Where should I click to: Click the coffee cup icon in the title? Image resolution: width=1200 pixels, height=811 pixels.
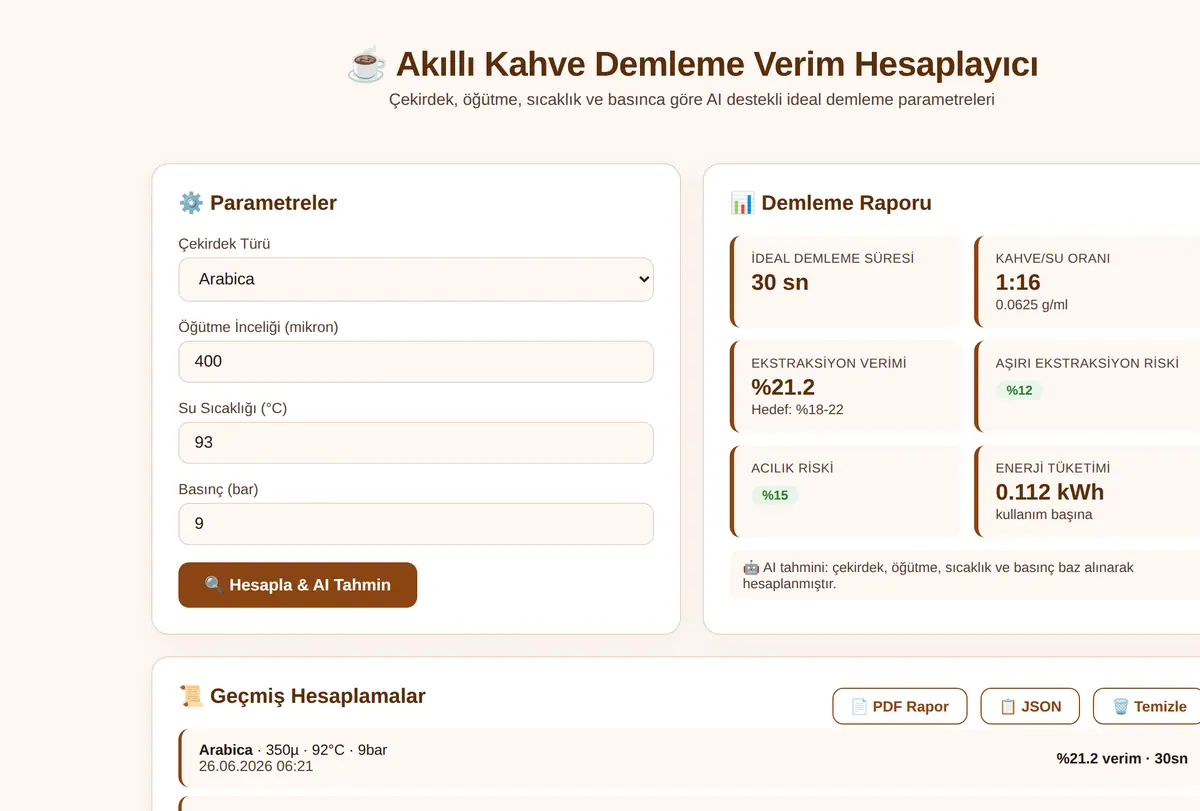pyautogui.click(x=366, y=64)
